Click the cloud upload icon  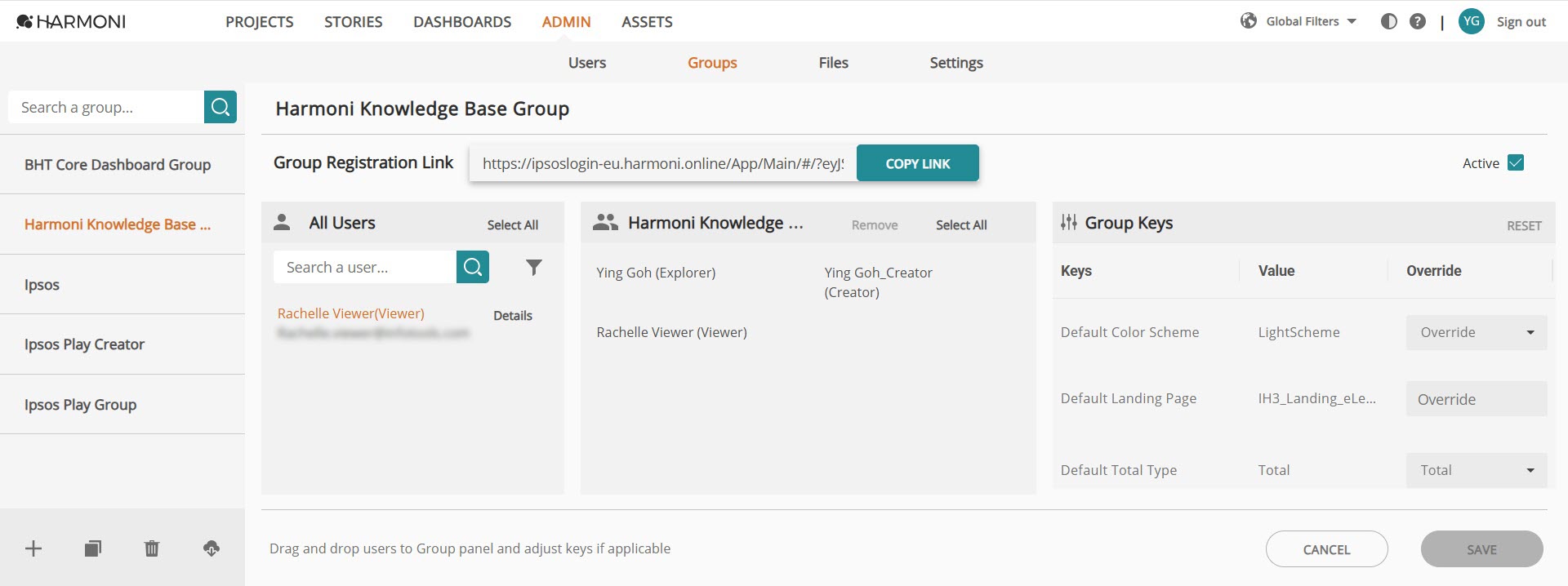(x=212, y=548)
